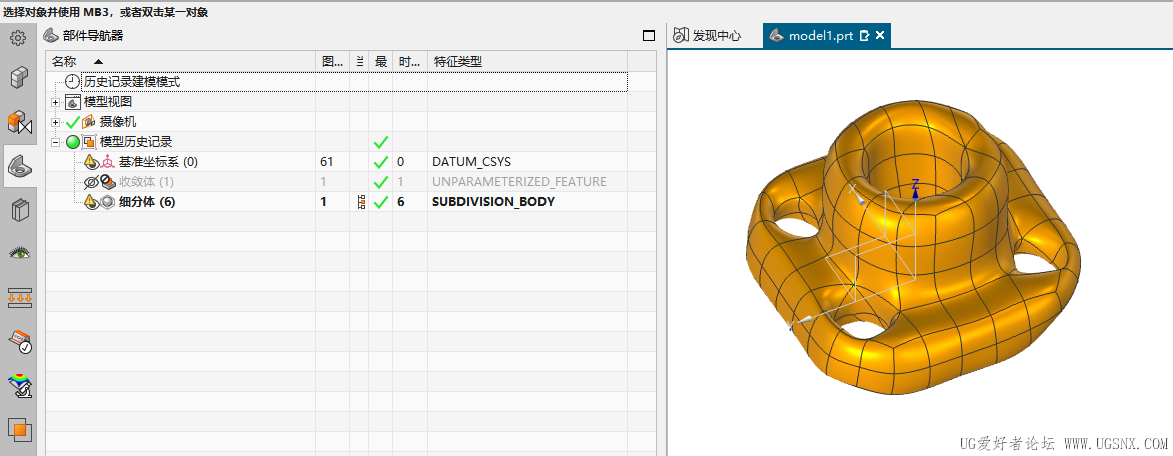Open the Assembly Navigator sidebar icon

click(x=17, y=77)
